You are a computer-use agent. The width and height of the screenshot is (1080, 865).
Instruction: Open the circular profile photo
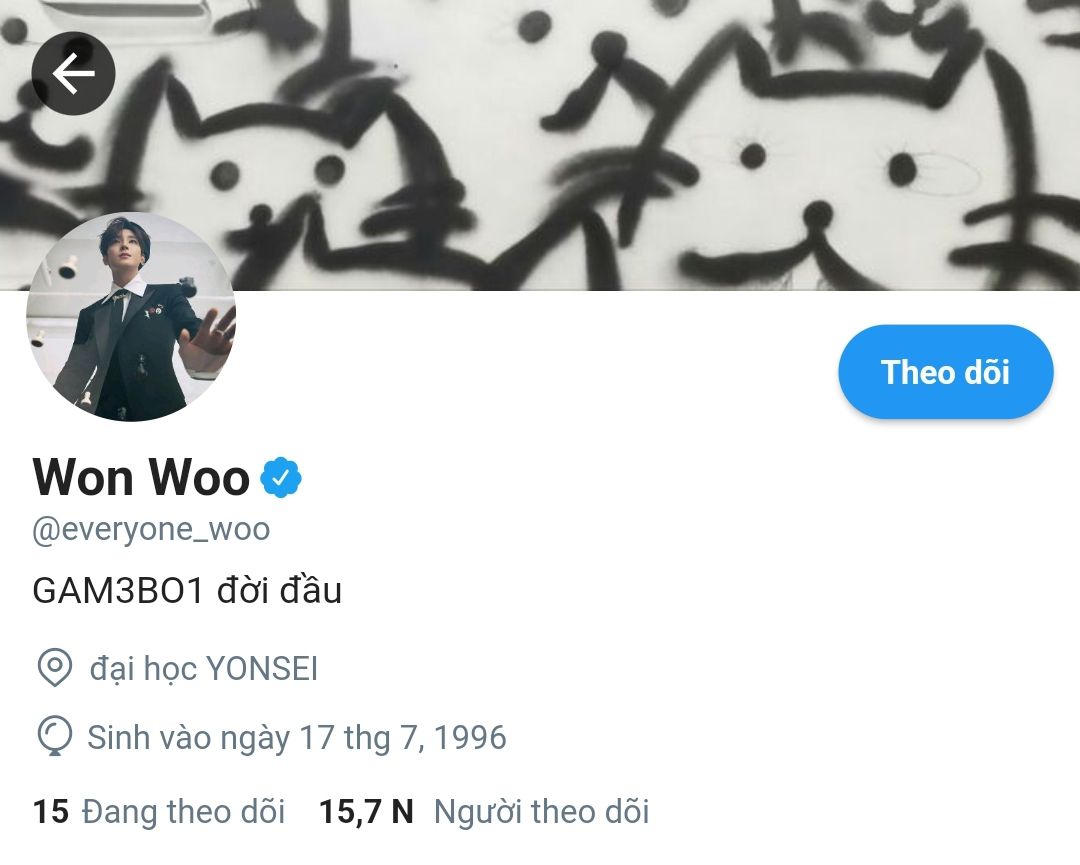131,317
